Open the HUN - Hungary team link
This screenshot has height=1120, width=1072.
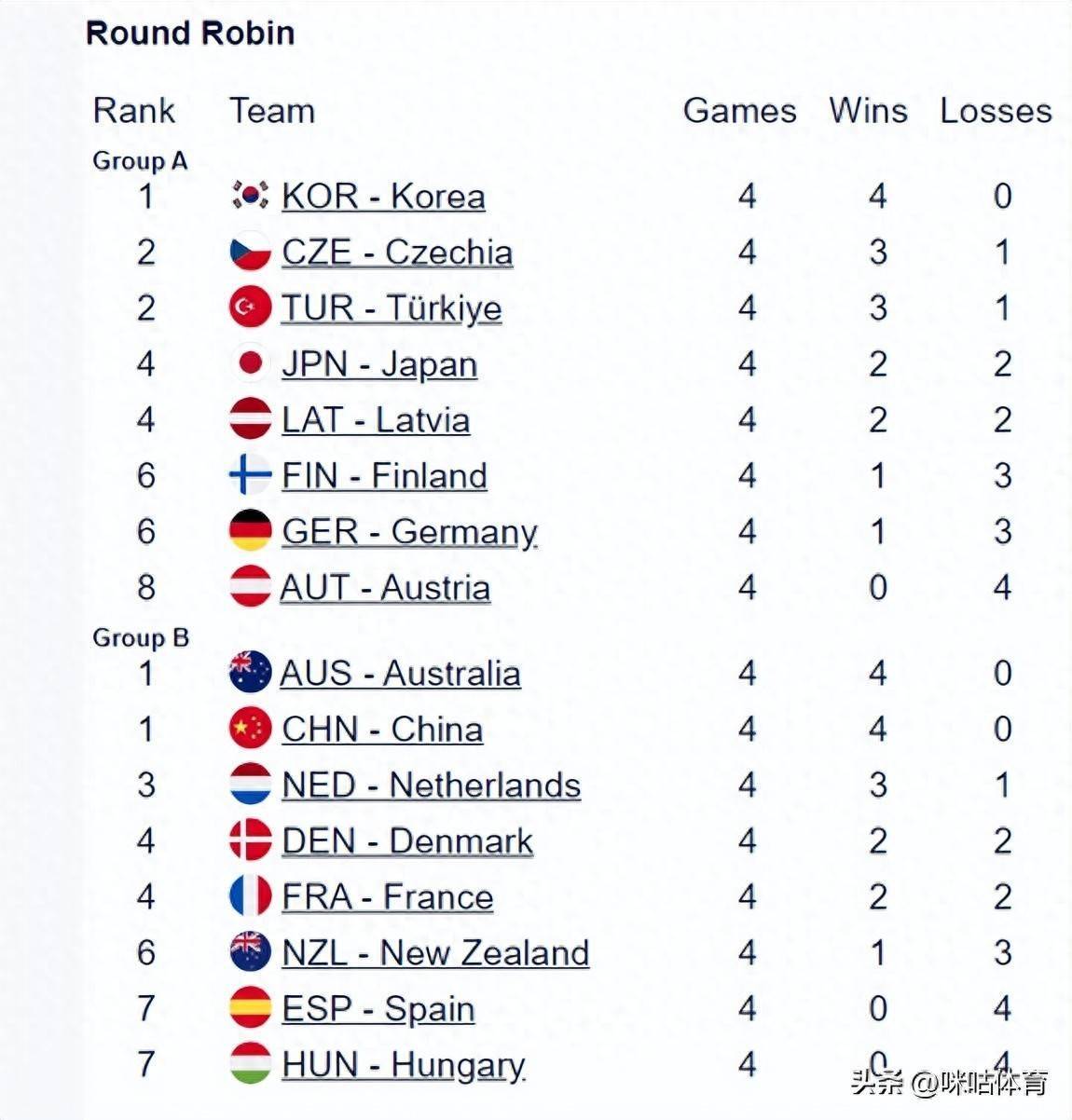click(x=403, y=1065)
